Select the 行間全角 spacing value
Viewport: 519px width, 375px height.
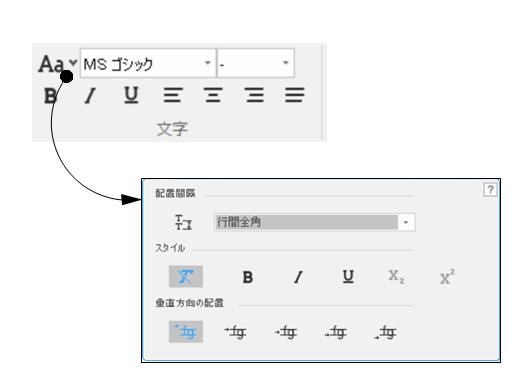point(307,222)
